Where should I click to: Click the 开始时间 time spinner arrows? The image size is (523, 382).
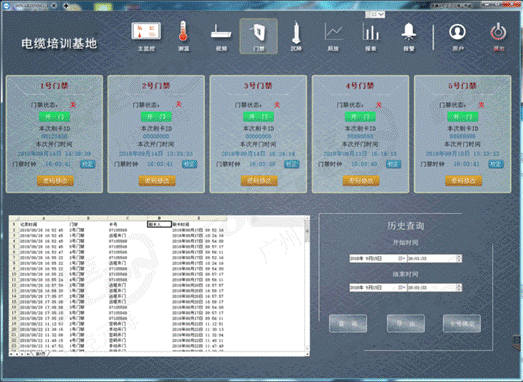coord(459,259)
